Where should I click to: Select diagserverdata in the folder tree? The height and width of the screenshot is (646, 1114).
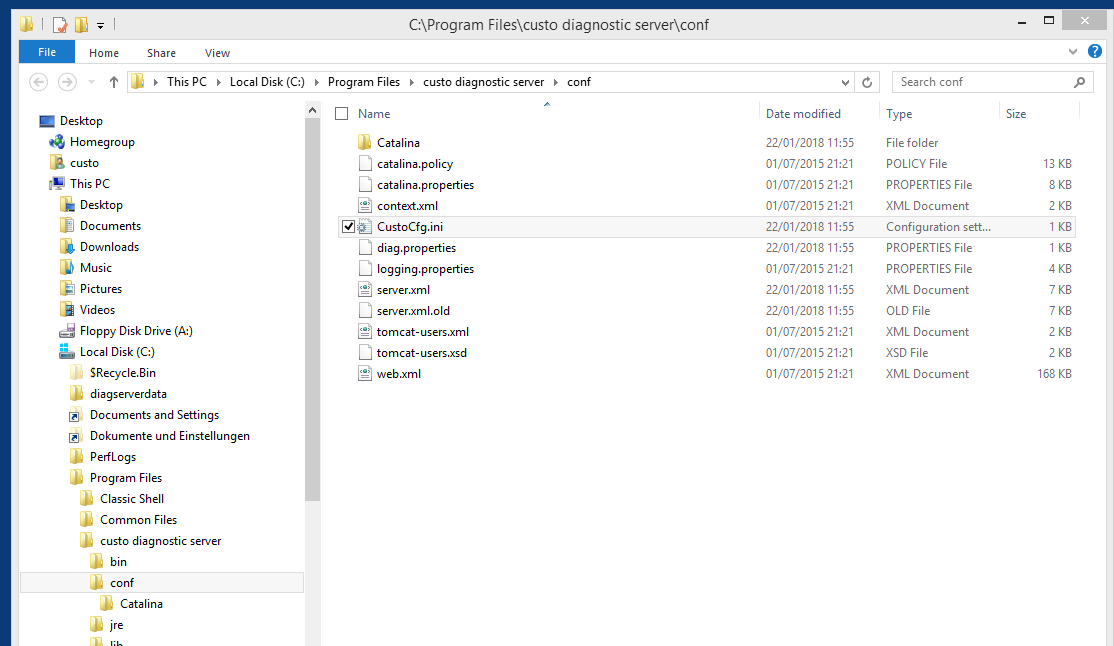(x=129, y=394)
